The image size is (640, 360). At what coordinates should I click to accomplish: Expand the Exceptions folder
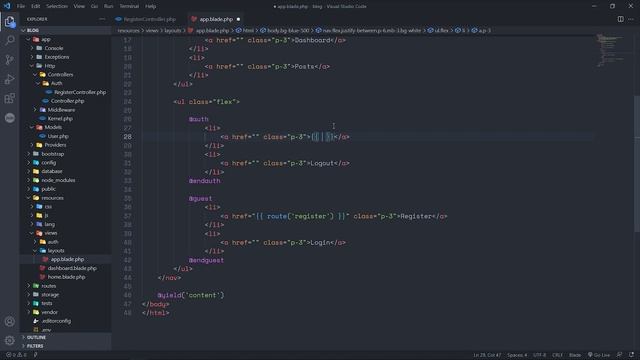point(65,57)
